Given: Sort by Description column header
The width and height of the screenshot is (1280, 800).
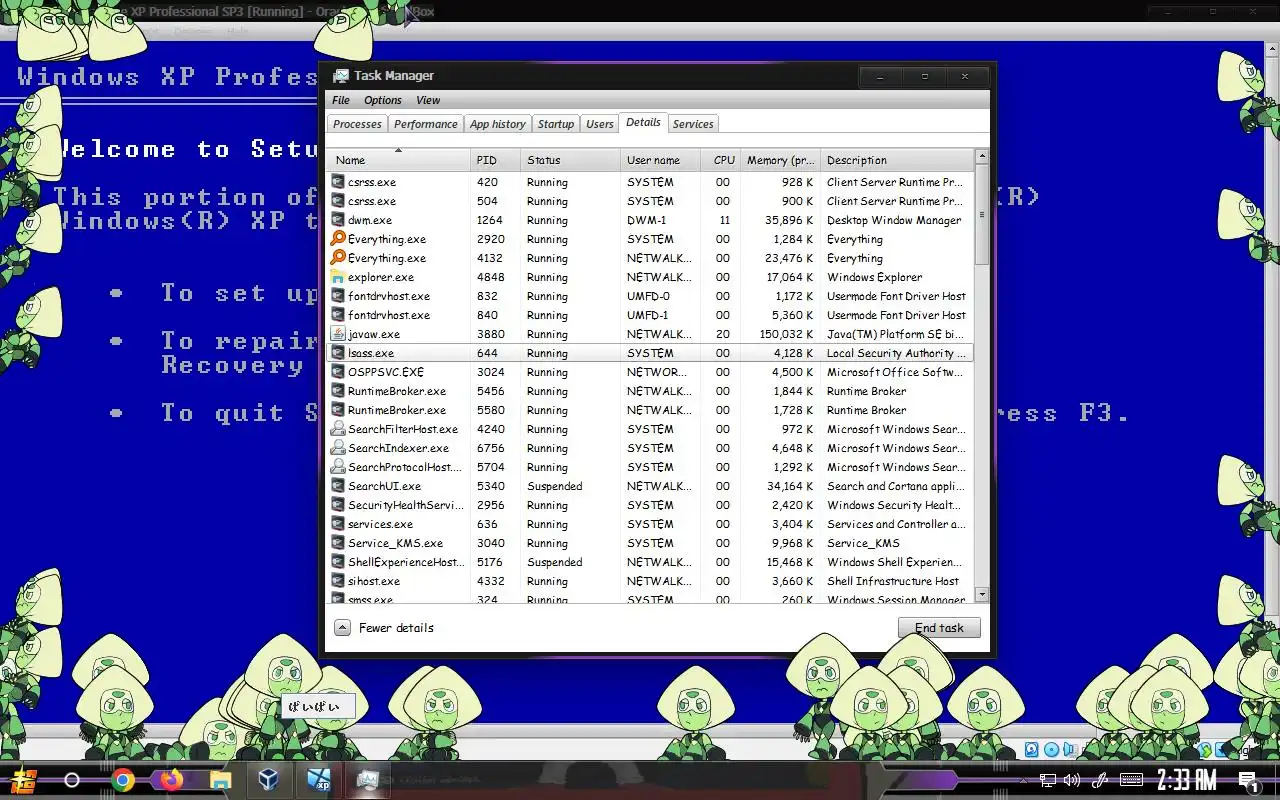Looking at the screenshot, I should [896, 160].
